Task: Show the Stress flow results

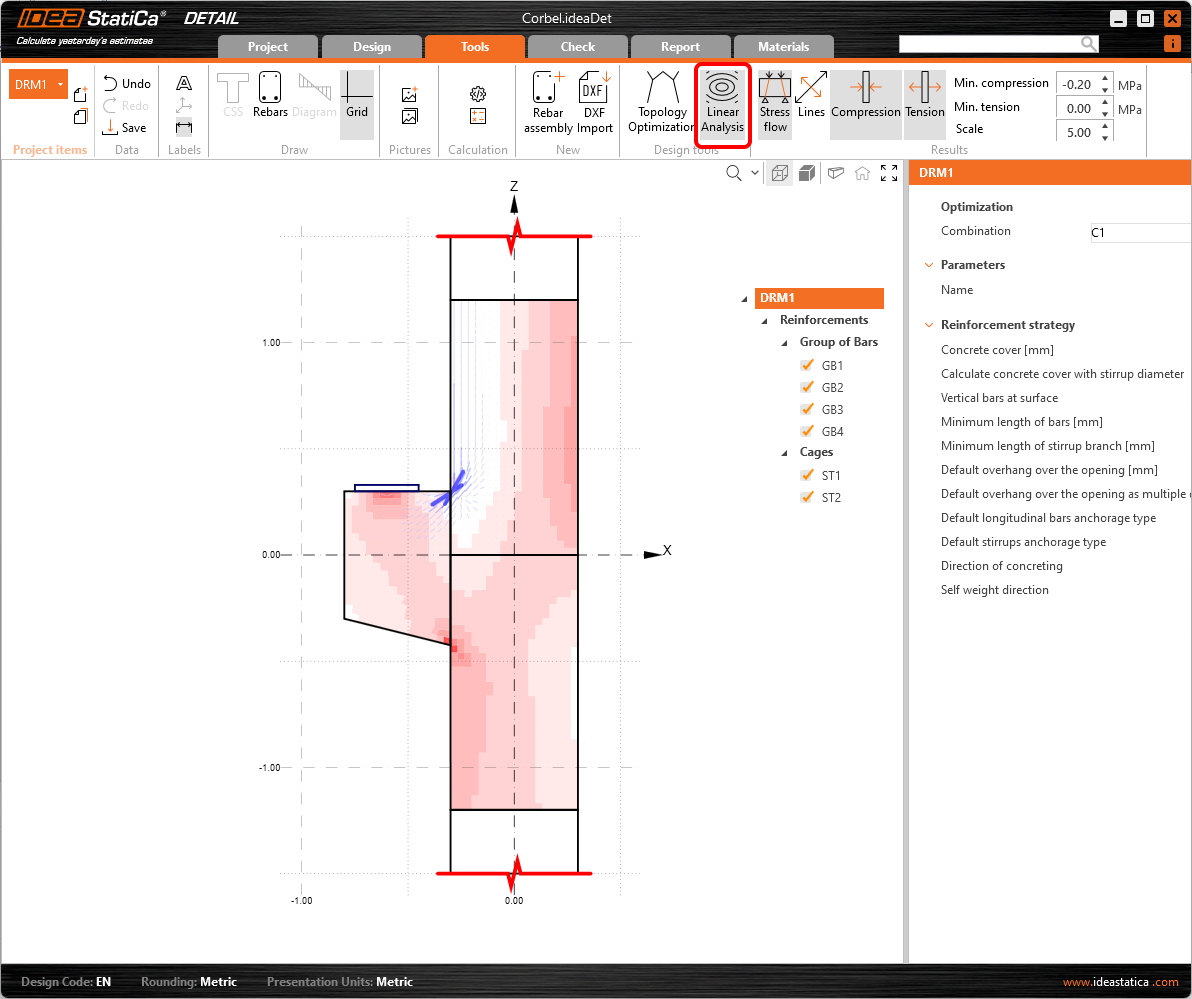Action: (775, 100)
